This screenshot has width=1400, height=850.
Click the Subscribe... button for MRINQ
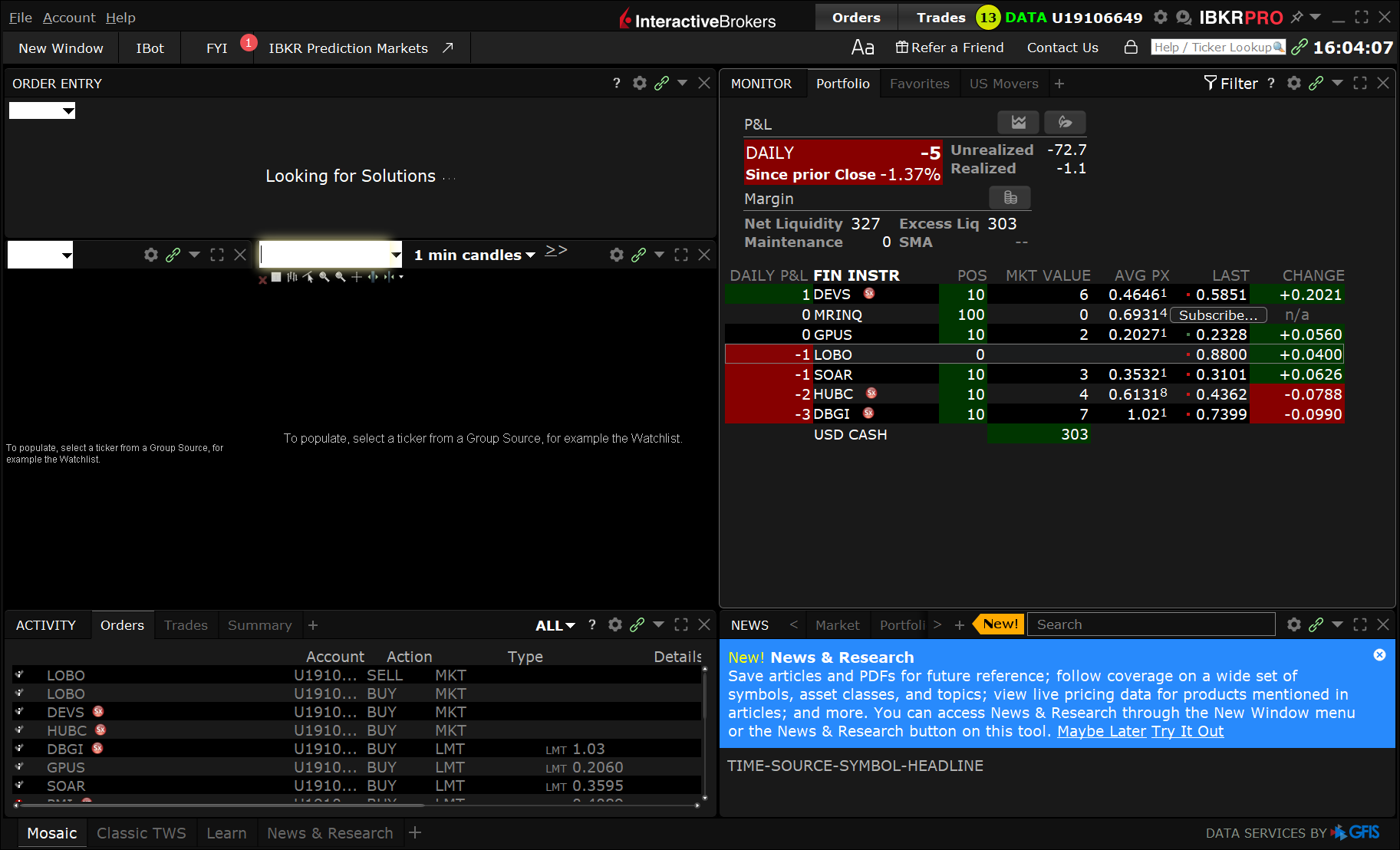1218,315
